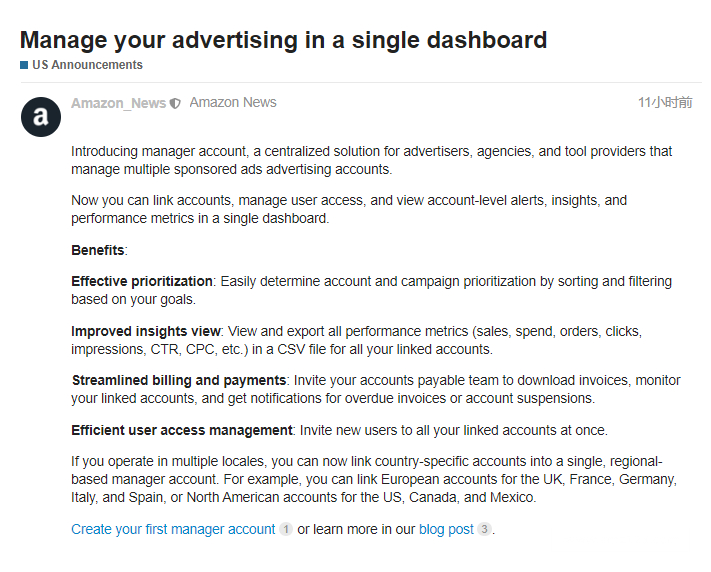The height and width of the screenshot is (572, 711).
Task: Click the "3" click-count badge after blog post
Action: point(484,529)
